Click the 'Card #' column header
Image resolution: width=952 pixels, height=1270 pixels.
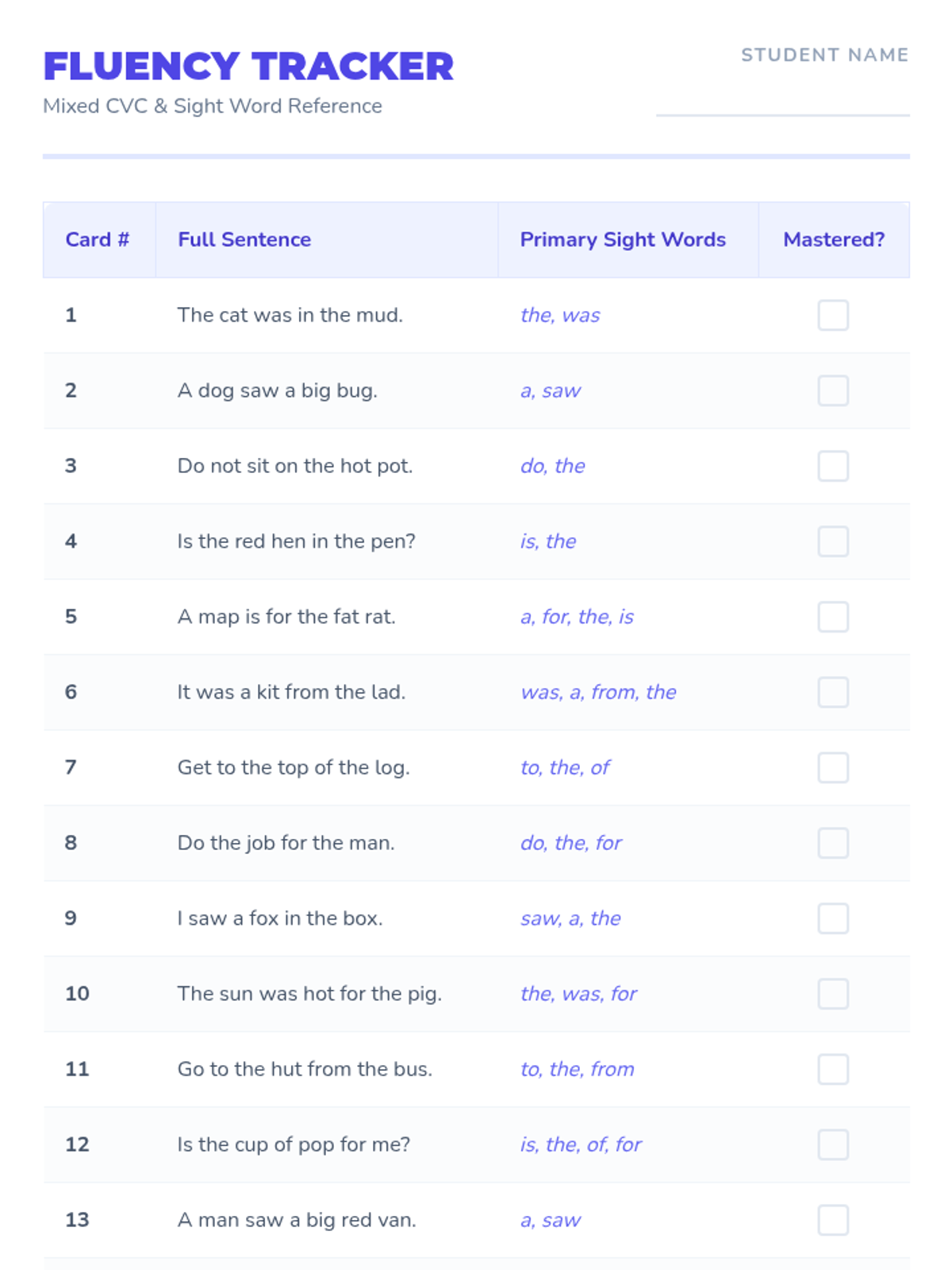point(98,240)
